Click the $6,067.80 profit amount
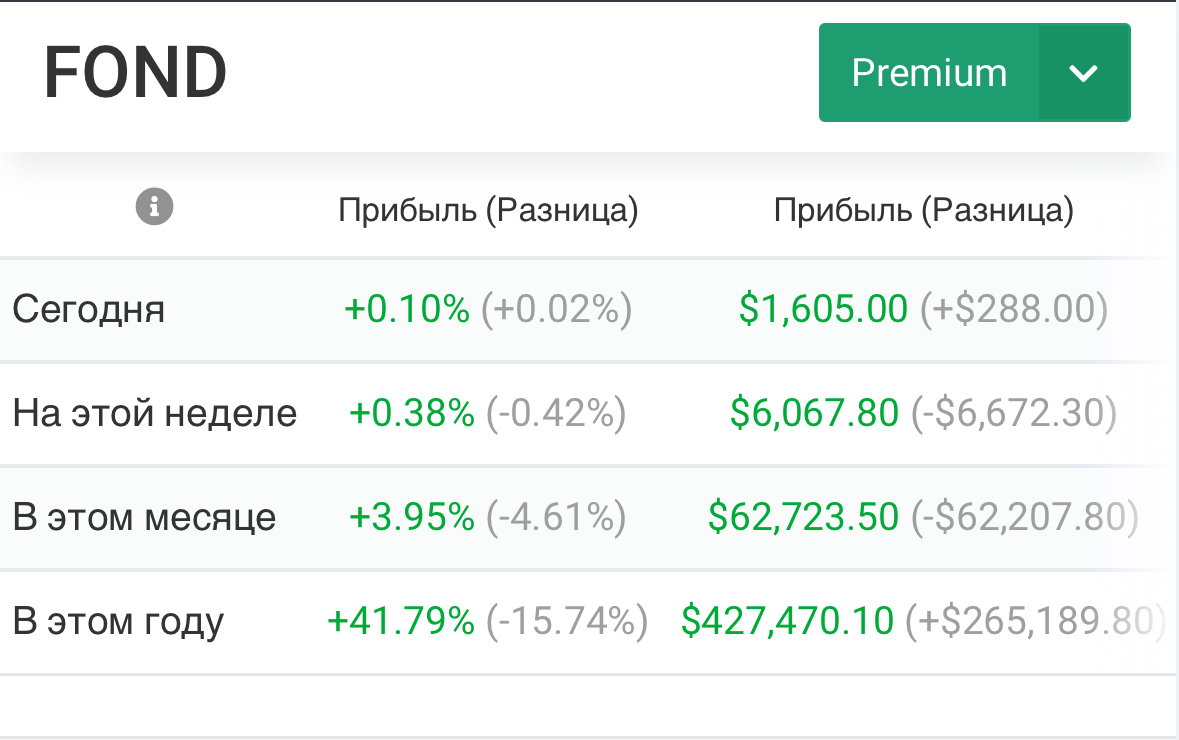1179x740 pixels. [x=814, y=413]
